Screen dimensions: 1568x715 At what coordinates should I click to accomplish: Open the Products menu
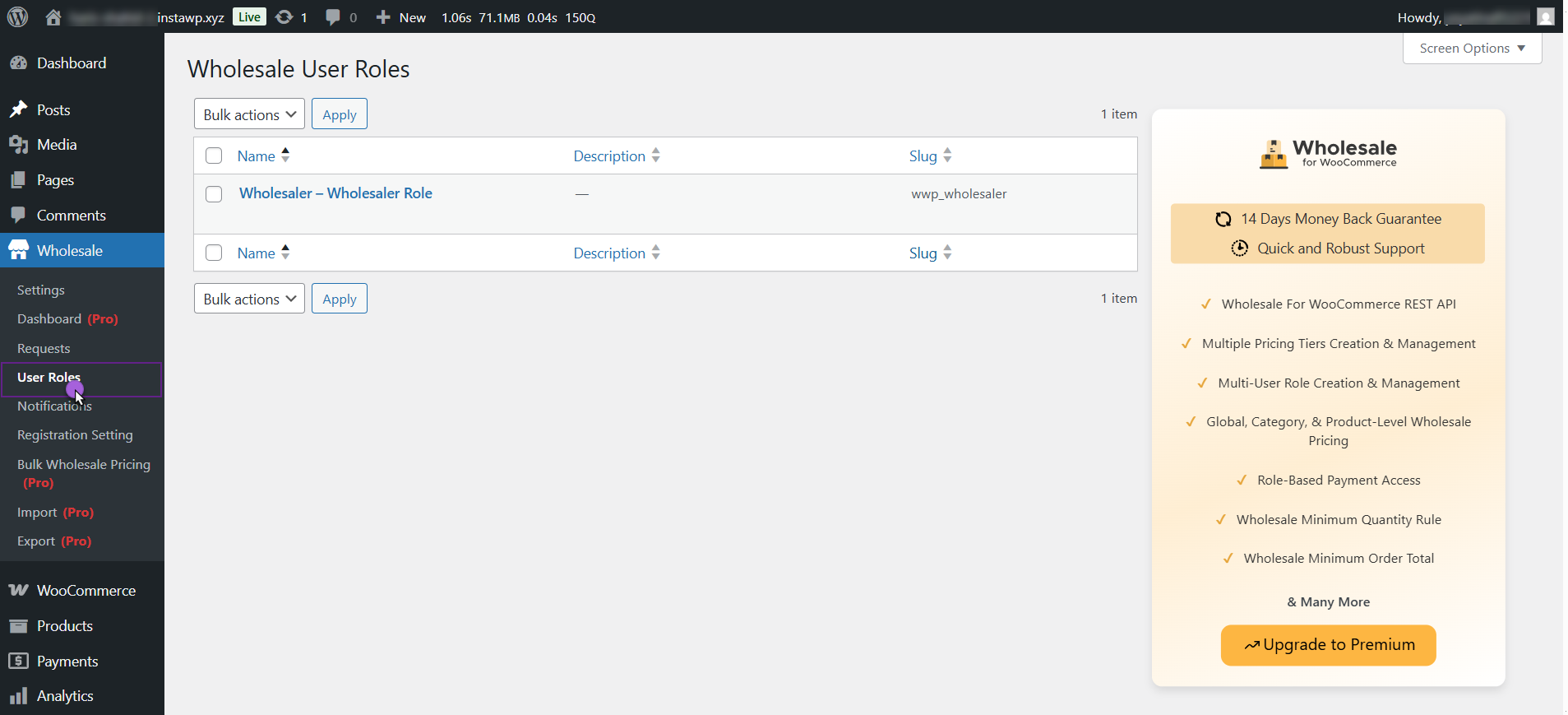coord(65,626)
